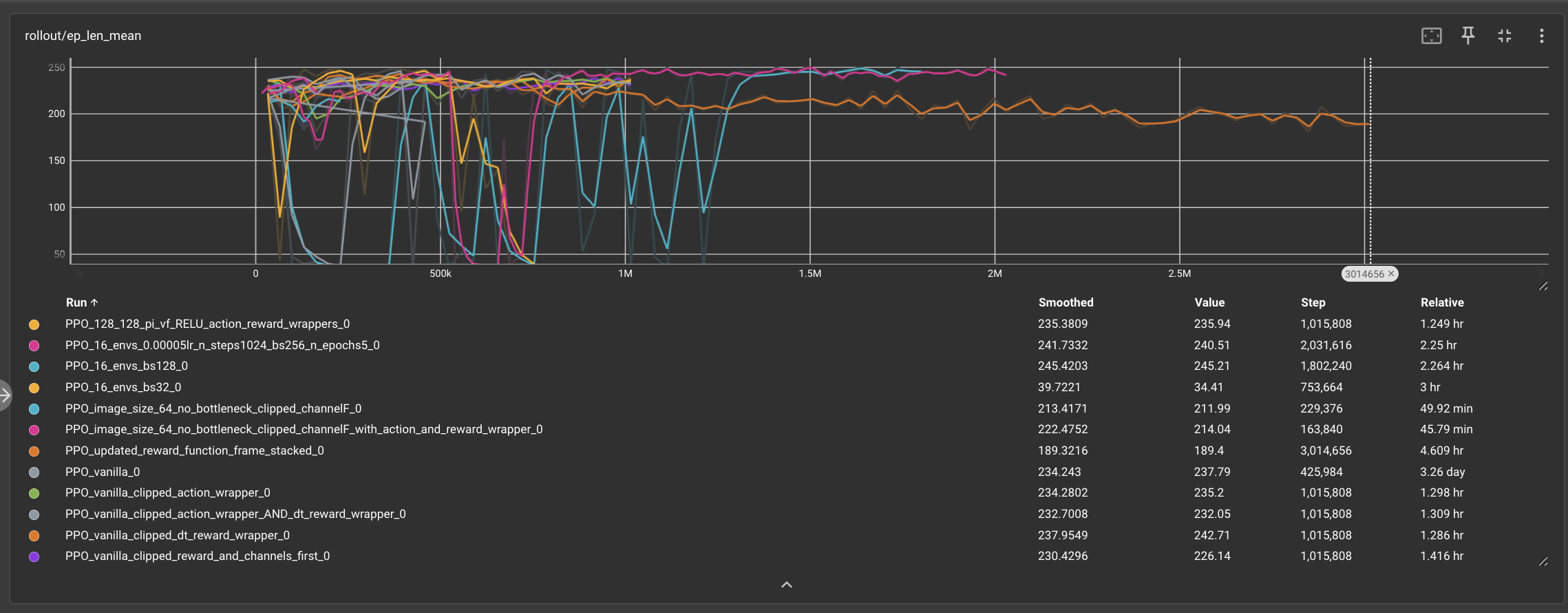The image size is (1568, 613).
Task: Click the purple dot for PPO_vanilla_clipped_reward_and_channels_first_0
Action: [x=34, y=557]
